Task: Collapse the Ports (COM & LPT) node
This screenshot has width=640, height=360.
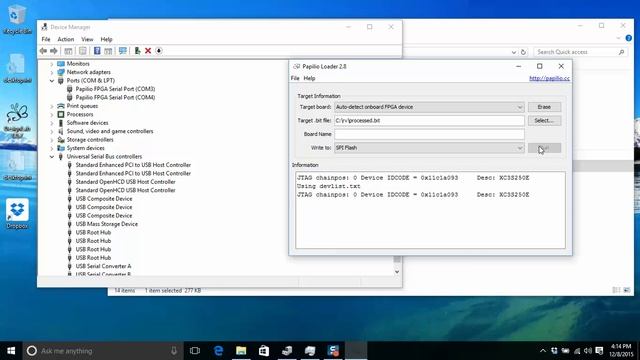Action: click(52, 81)
